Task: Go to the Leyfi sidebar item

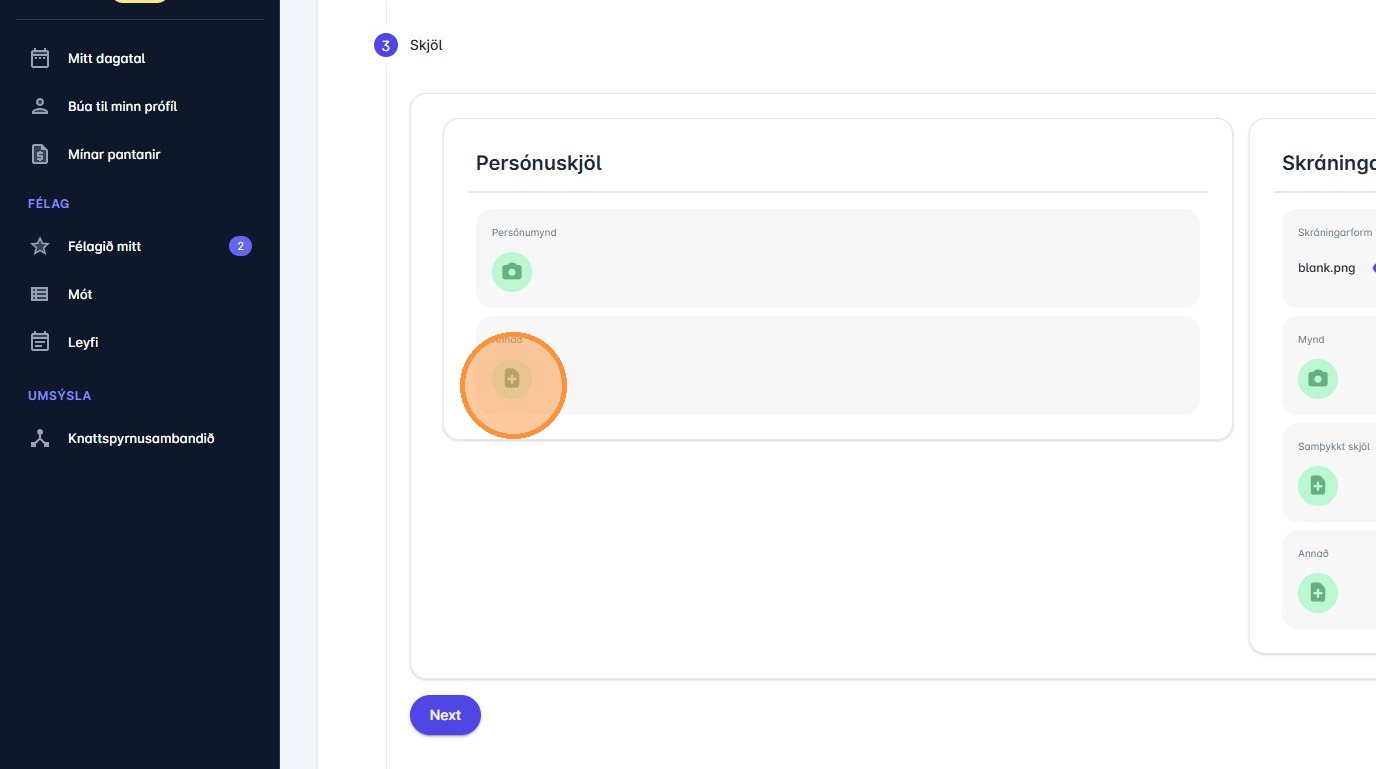Action: coord(83,342)
